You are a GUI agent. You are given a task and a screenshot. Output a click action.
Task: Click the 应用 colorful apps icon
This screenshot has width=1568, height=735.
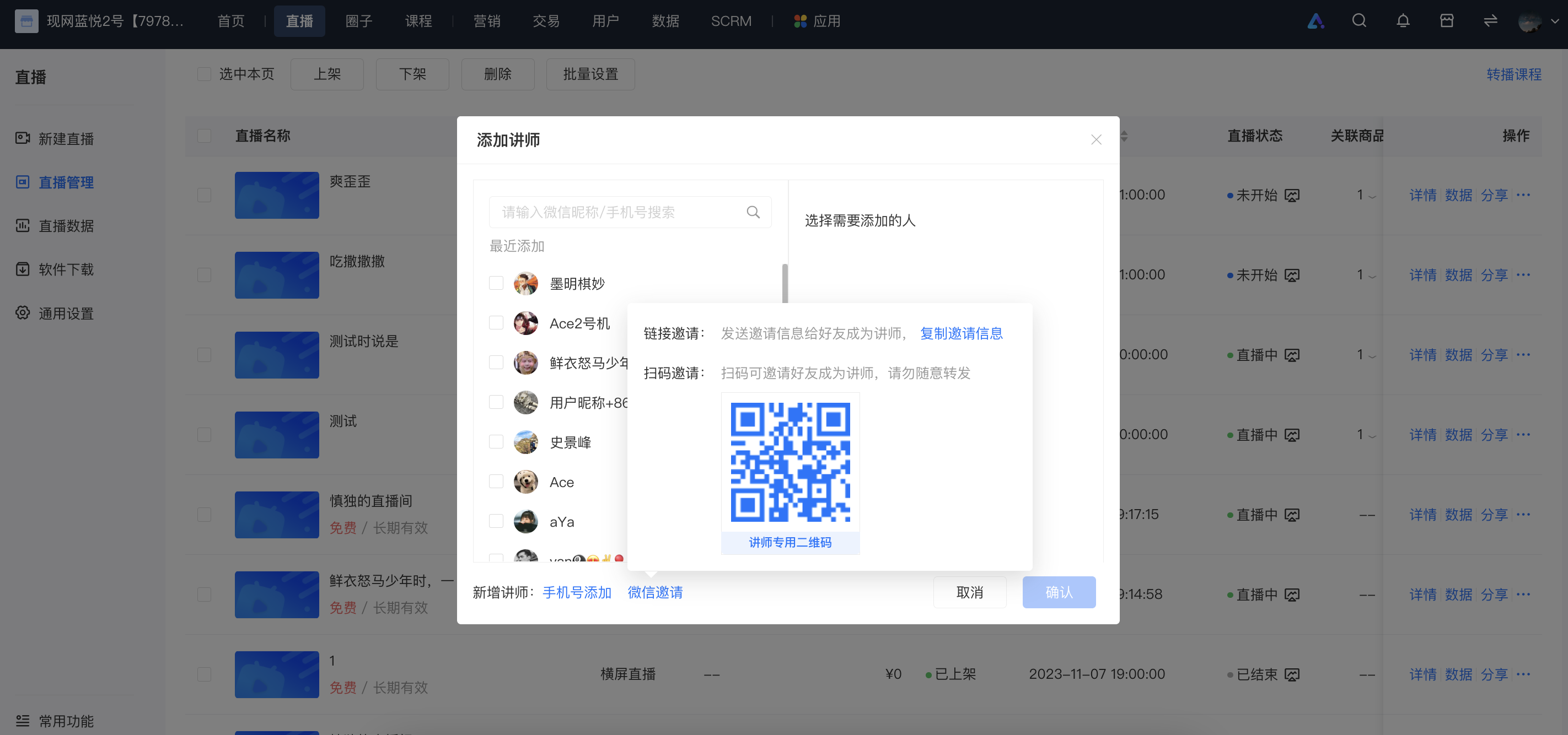[x=800, y=21]
